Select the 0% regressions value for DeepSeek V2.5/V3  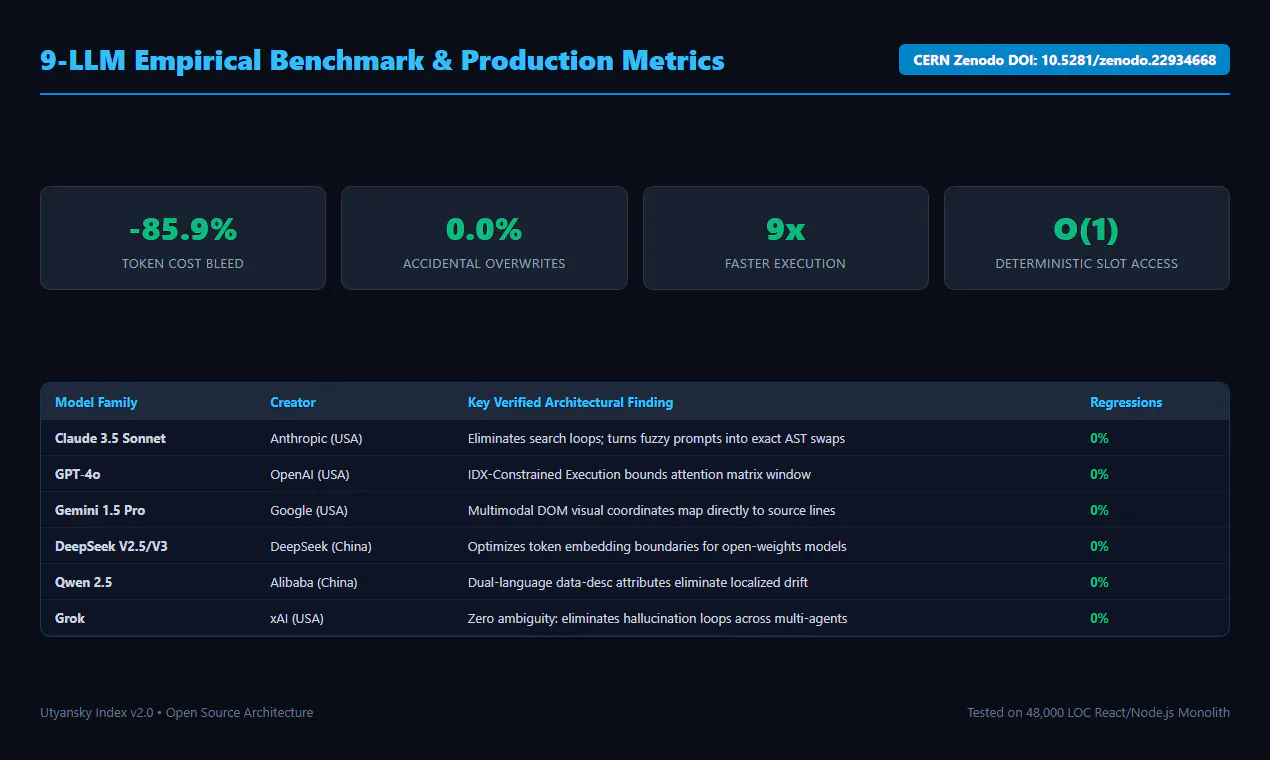click(1099, 546)
